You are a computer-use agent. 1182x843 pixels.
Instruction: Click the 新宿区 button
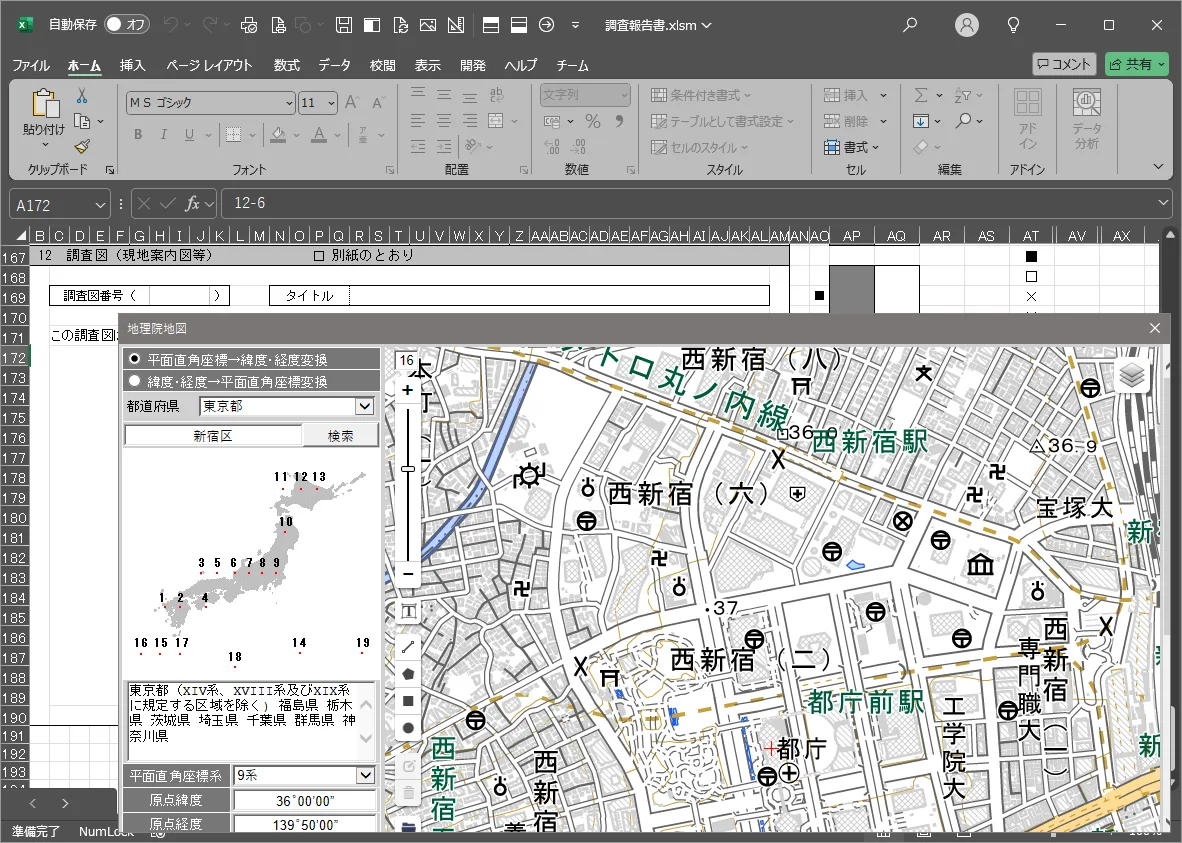point(213,436)
